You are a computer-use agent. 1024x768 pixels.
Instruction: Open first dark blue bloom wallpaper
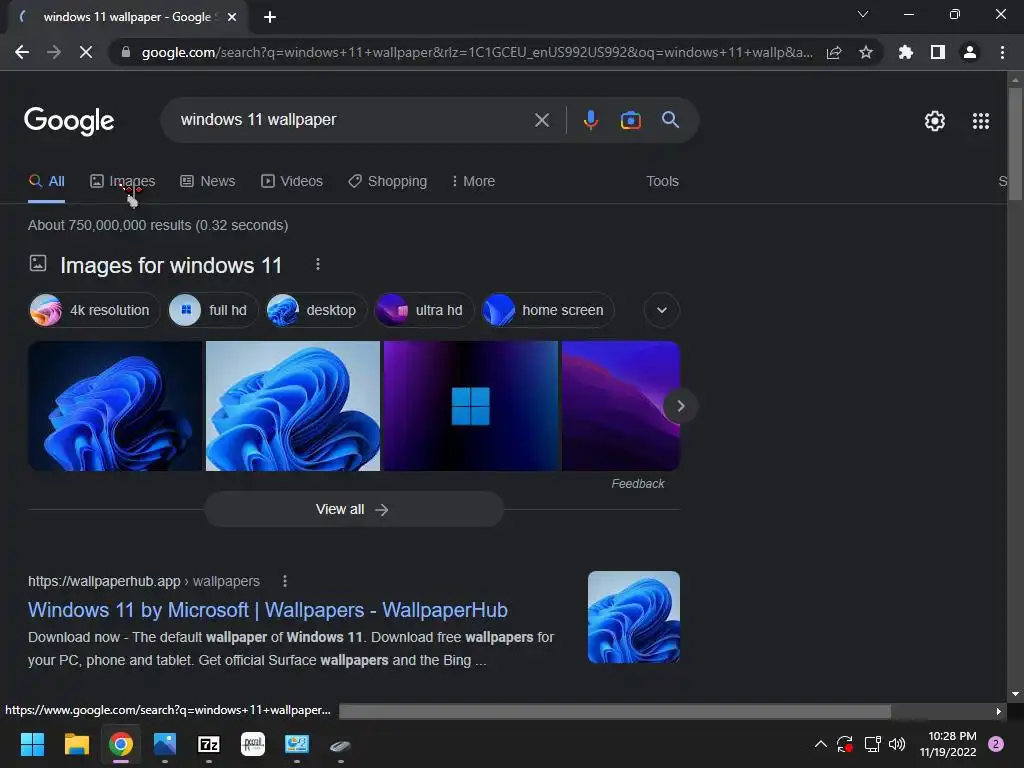115,406
